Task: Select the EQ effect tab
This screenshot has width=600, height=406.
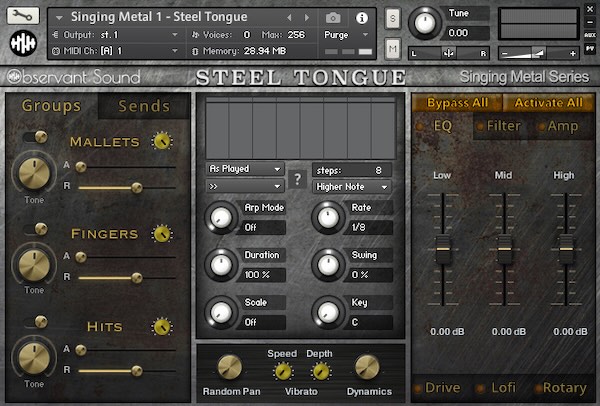Action: 442,126
